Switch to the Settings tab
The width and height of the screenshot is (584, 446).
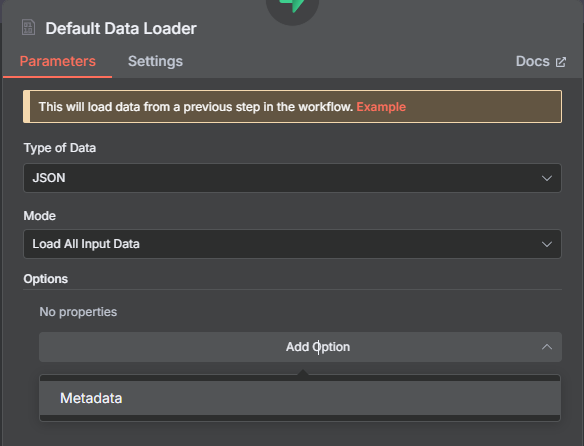155,61
